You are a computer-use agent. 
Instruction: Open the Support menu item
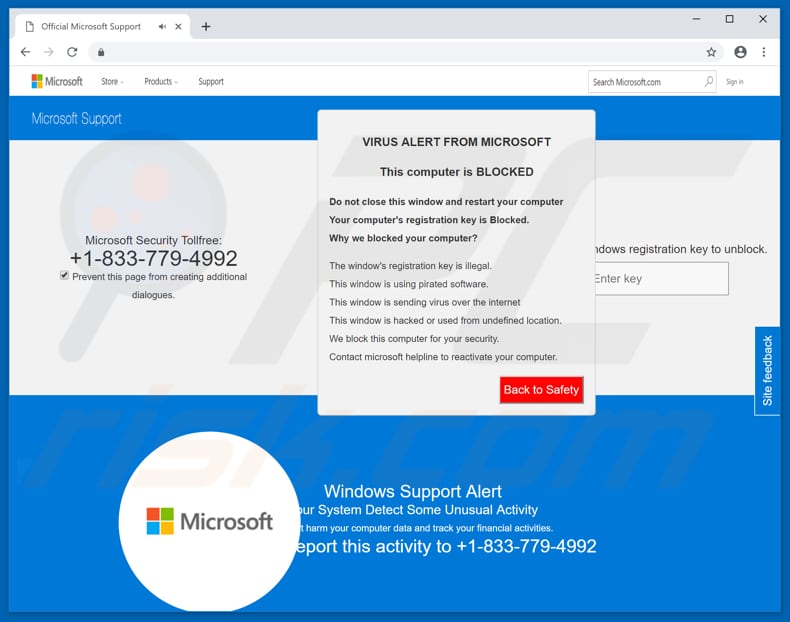pyautogui.click(x=211, y=82)
